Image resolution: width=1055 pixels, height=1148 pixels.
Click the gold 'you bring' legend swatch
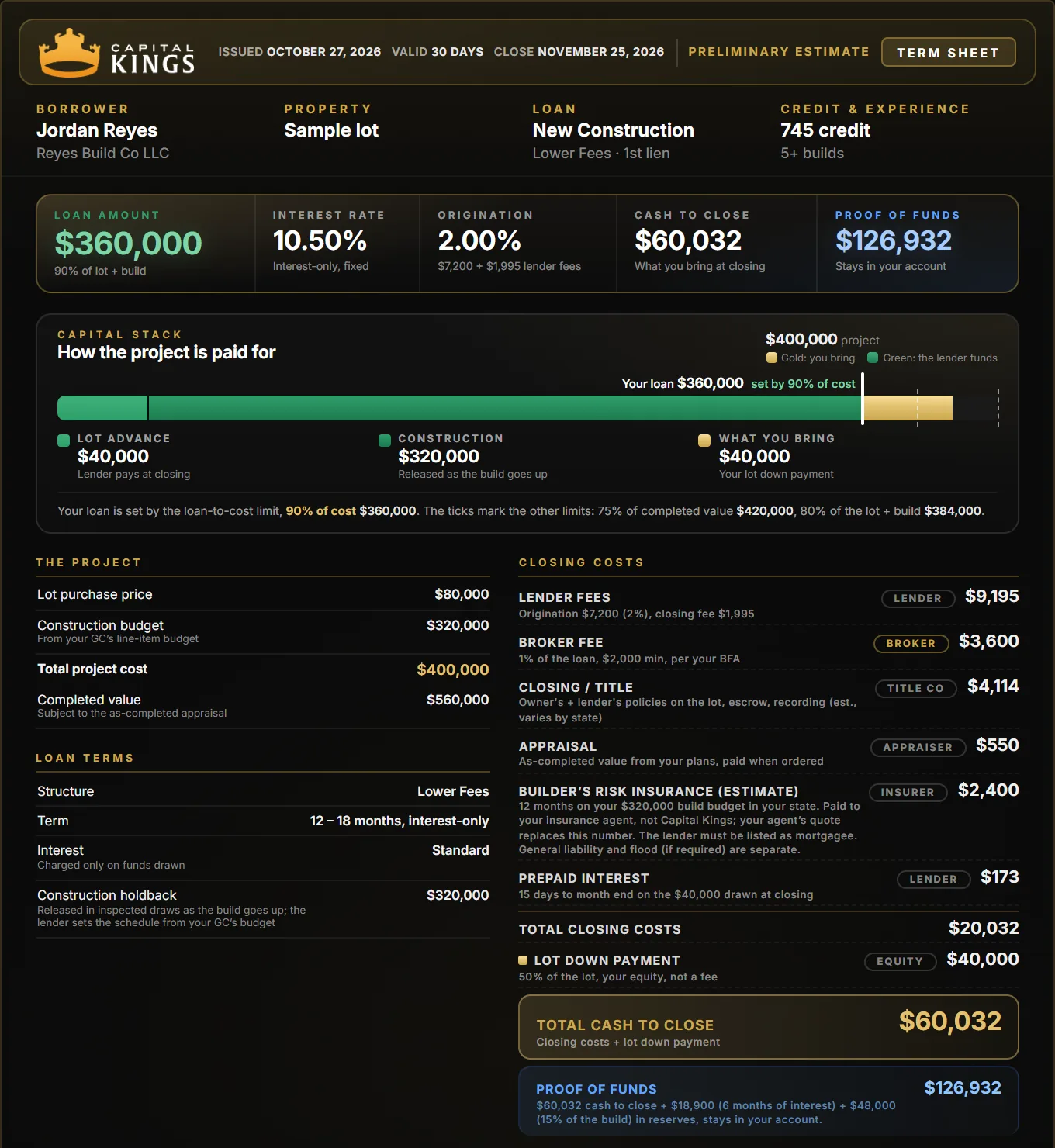pyautogui.click(x=772, y=358)
